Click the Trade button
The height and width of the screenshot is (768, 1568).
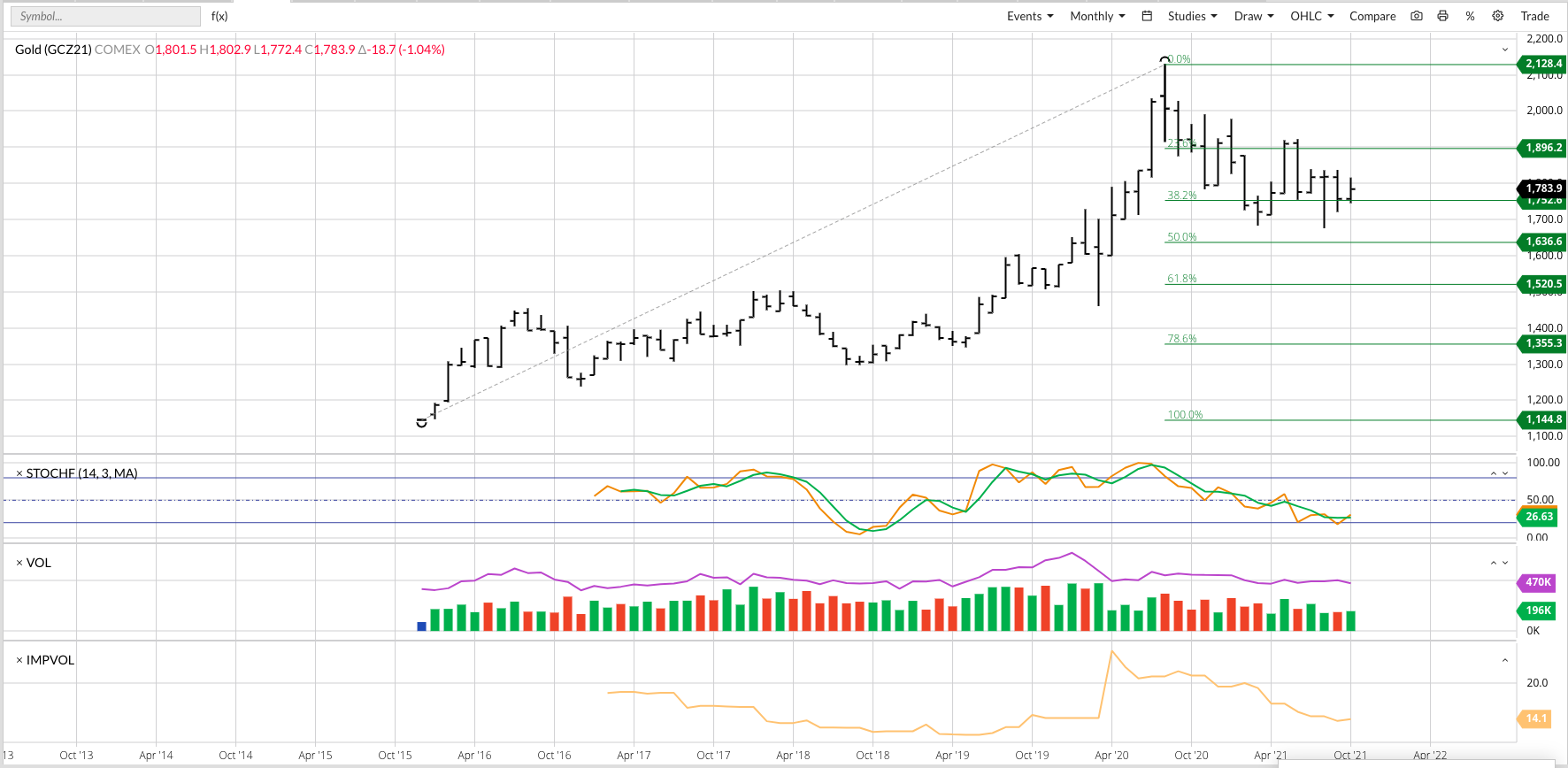(x=1534, y=16)
